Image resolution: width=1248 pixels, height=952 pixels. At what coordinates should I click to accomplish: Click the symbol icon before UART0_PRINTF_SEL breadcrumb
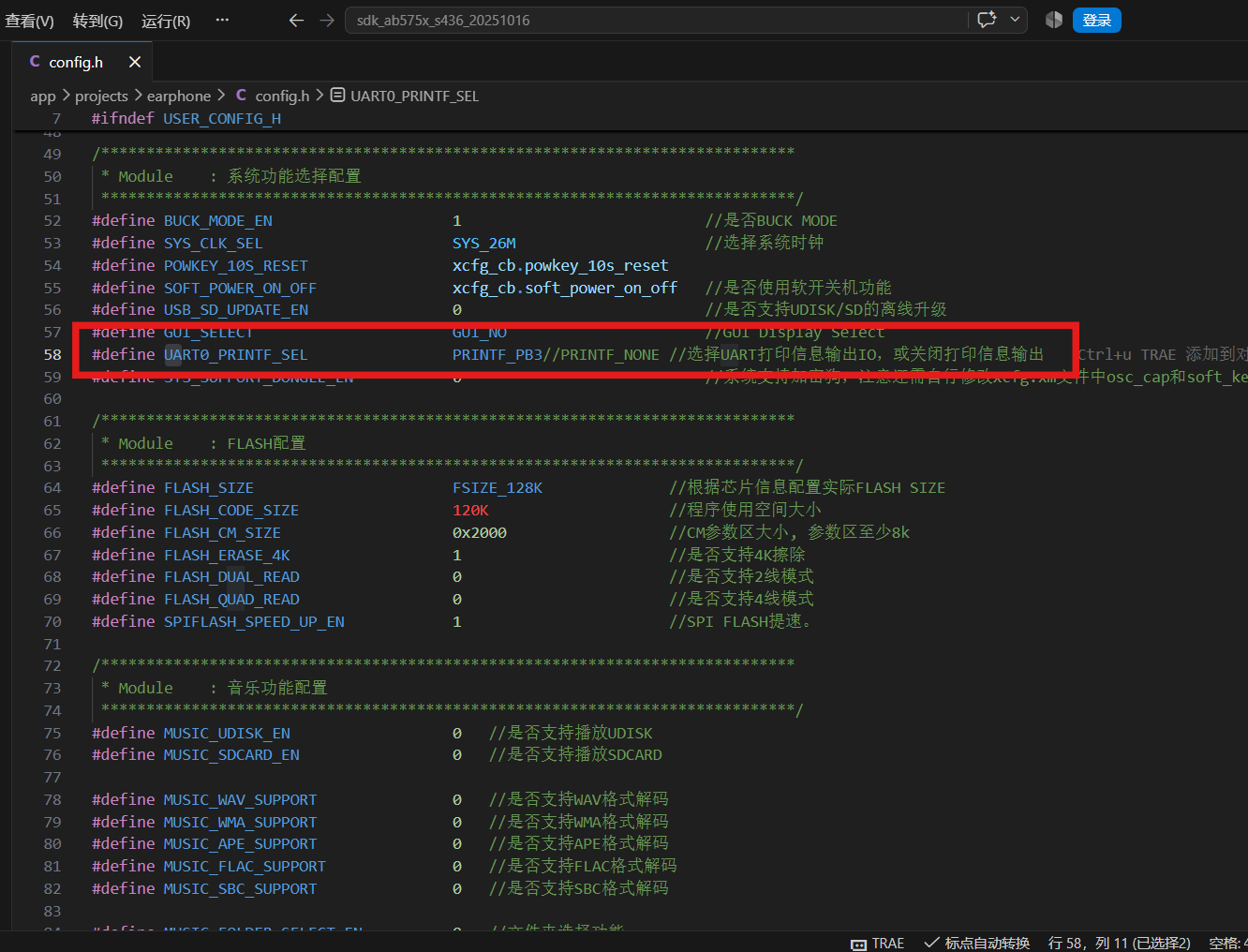tap(338, 95)
